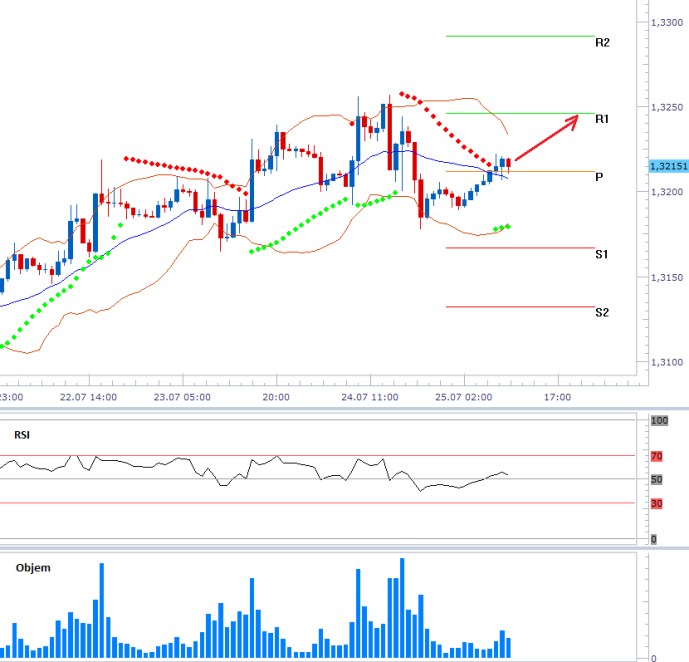Click the 20:00 time axis label
This screenshot has width=689, height=662.
[x=276, y=397]
